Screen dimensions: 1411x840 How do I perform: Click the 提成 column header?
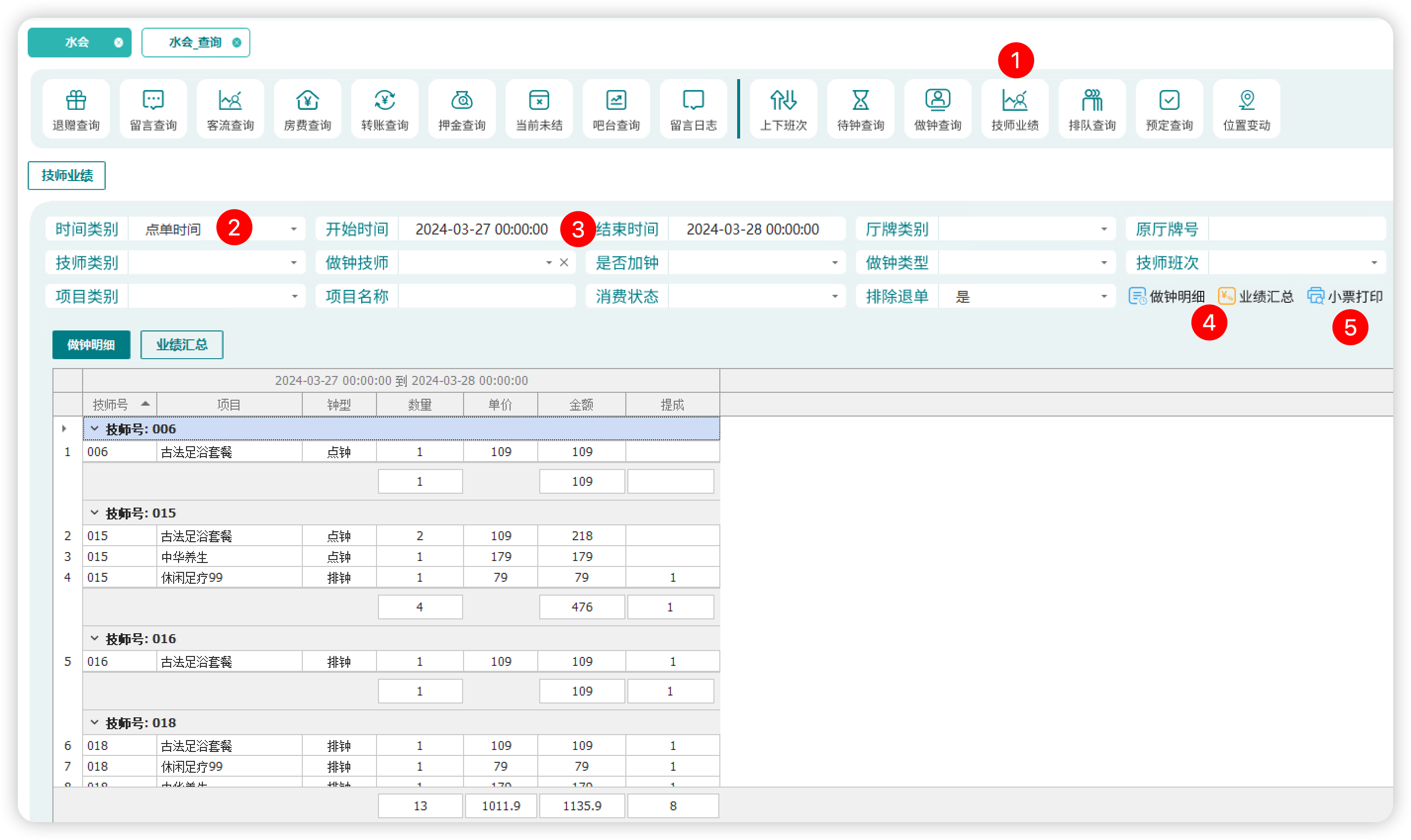click(x=672, y=405)
